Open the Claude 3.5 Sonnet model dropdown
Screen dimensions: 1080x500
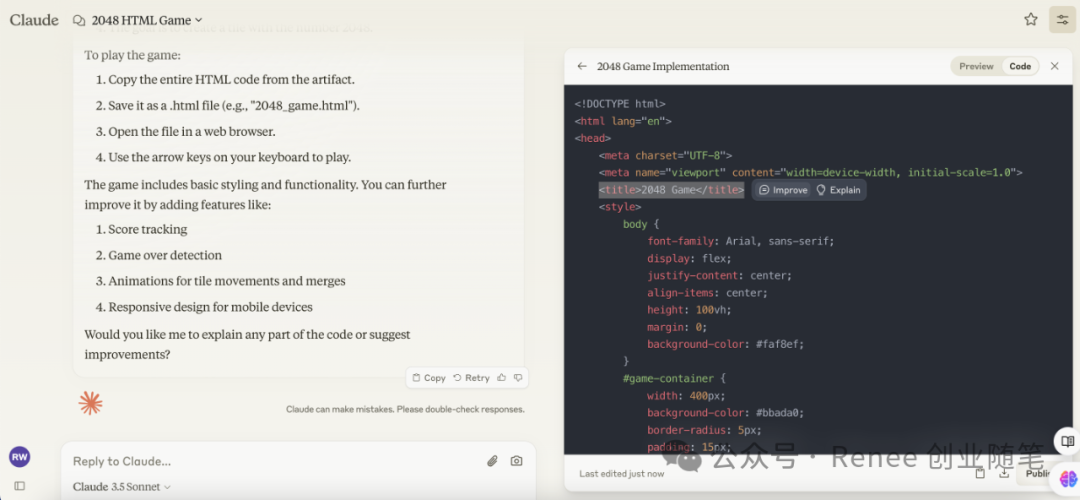122,487
